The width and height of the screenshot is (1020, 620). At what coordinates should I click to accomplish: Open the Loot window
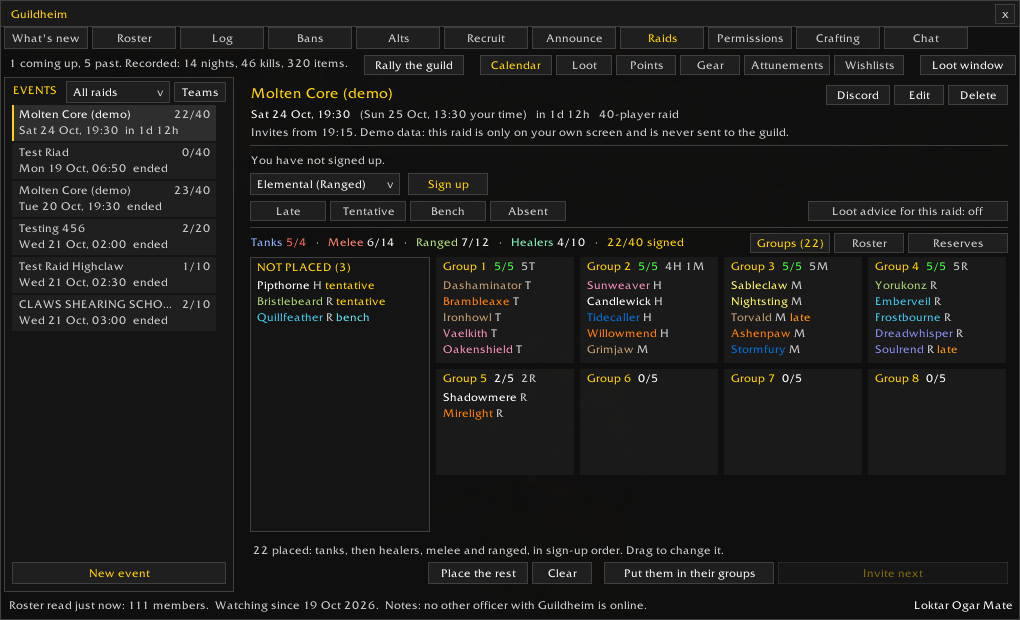967,65
